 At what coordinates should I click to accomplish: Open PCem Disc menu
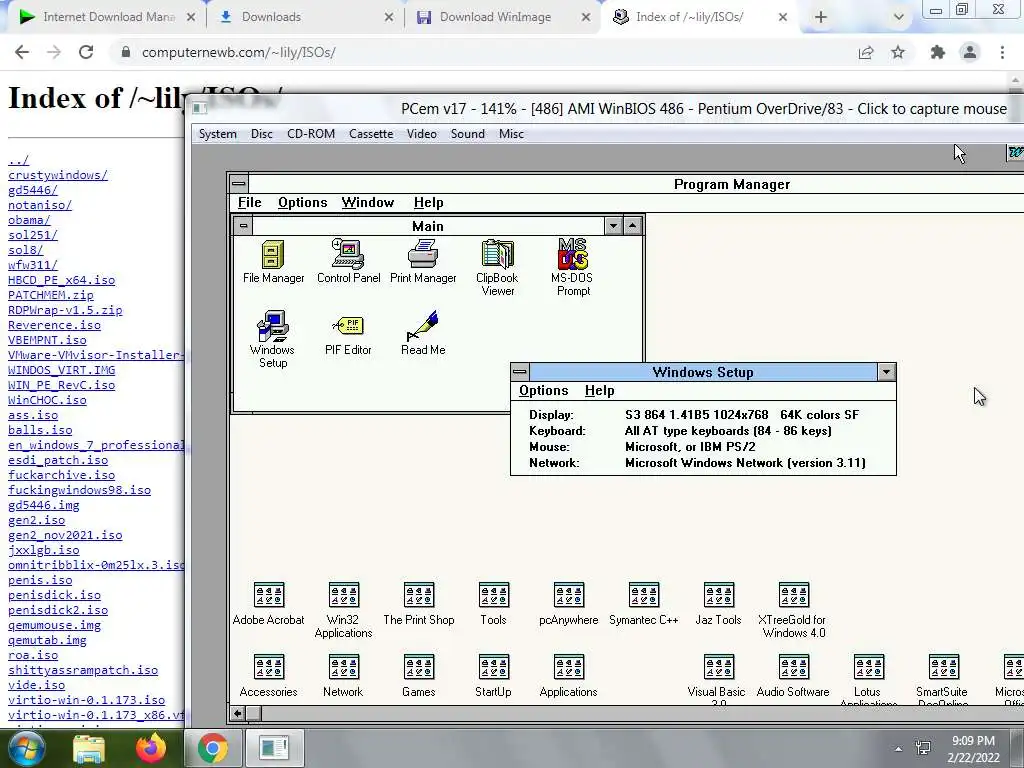coord(262,134)
